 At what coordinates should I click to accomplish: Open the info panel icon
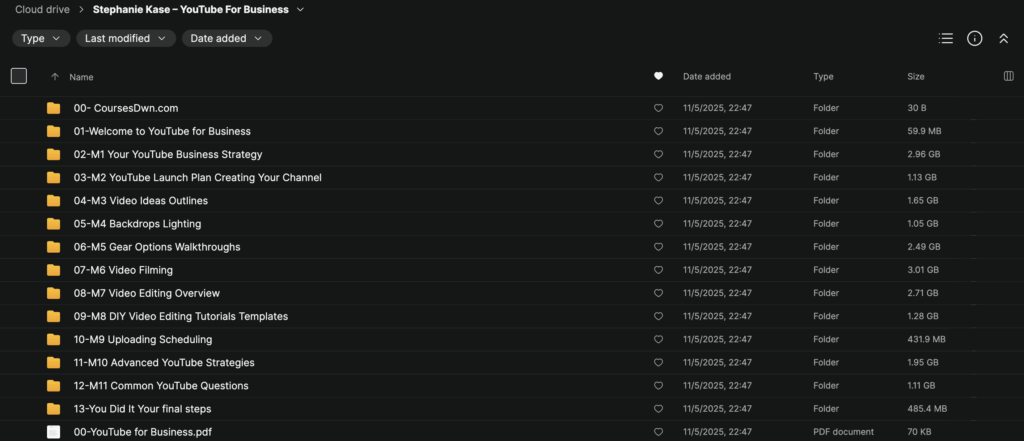(975, 38)
